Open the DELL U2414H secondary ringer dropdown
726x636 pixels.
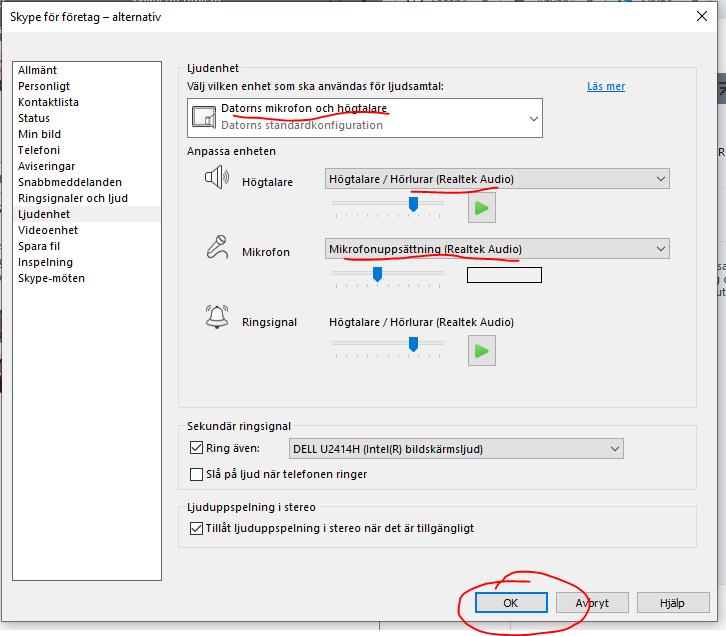point(456,449)
